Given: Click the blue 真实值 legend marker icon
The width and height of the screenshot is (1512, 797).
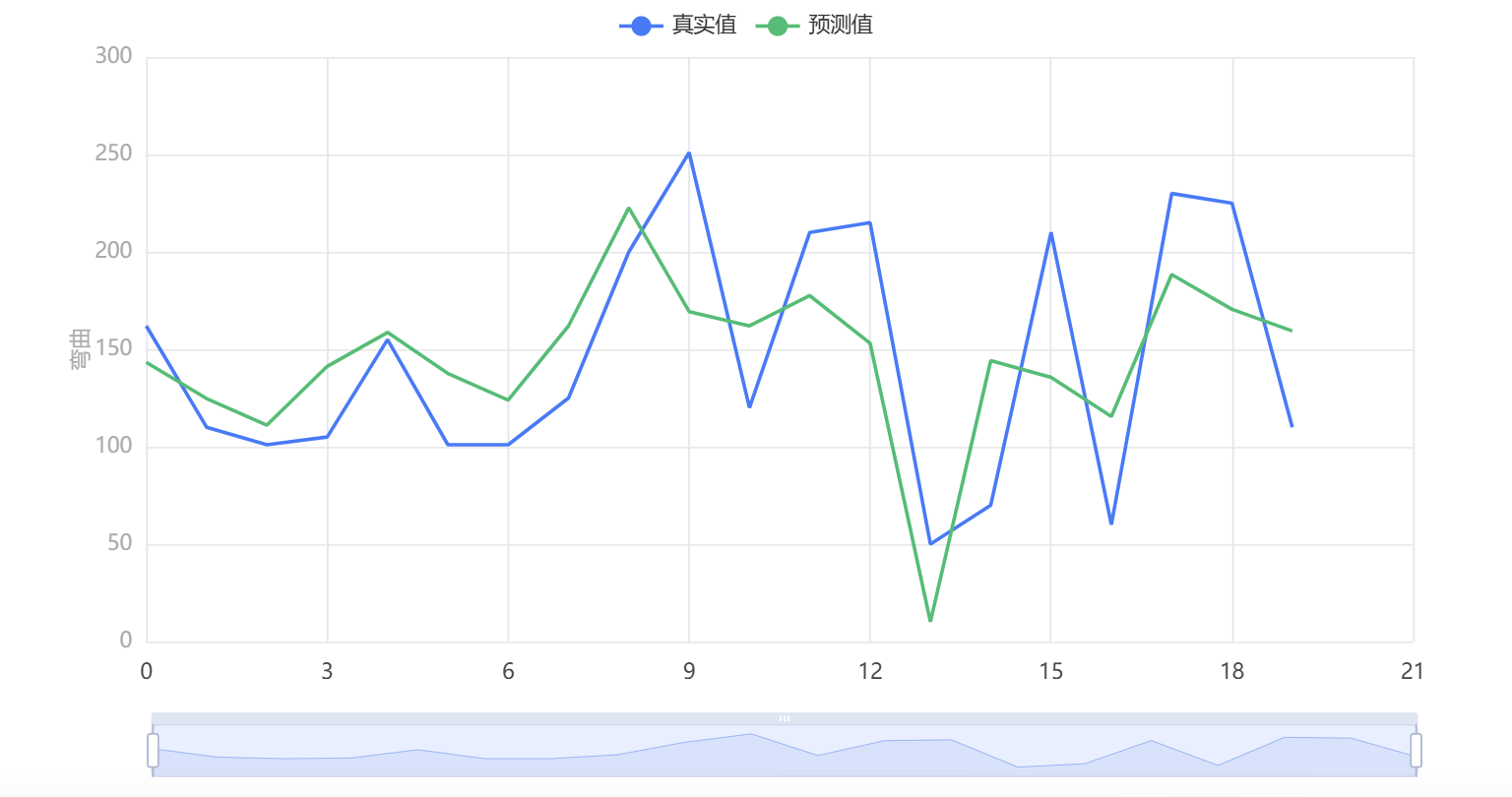Looking at the screenshot, I should [x=641, y=27].
